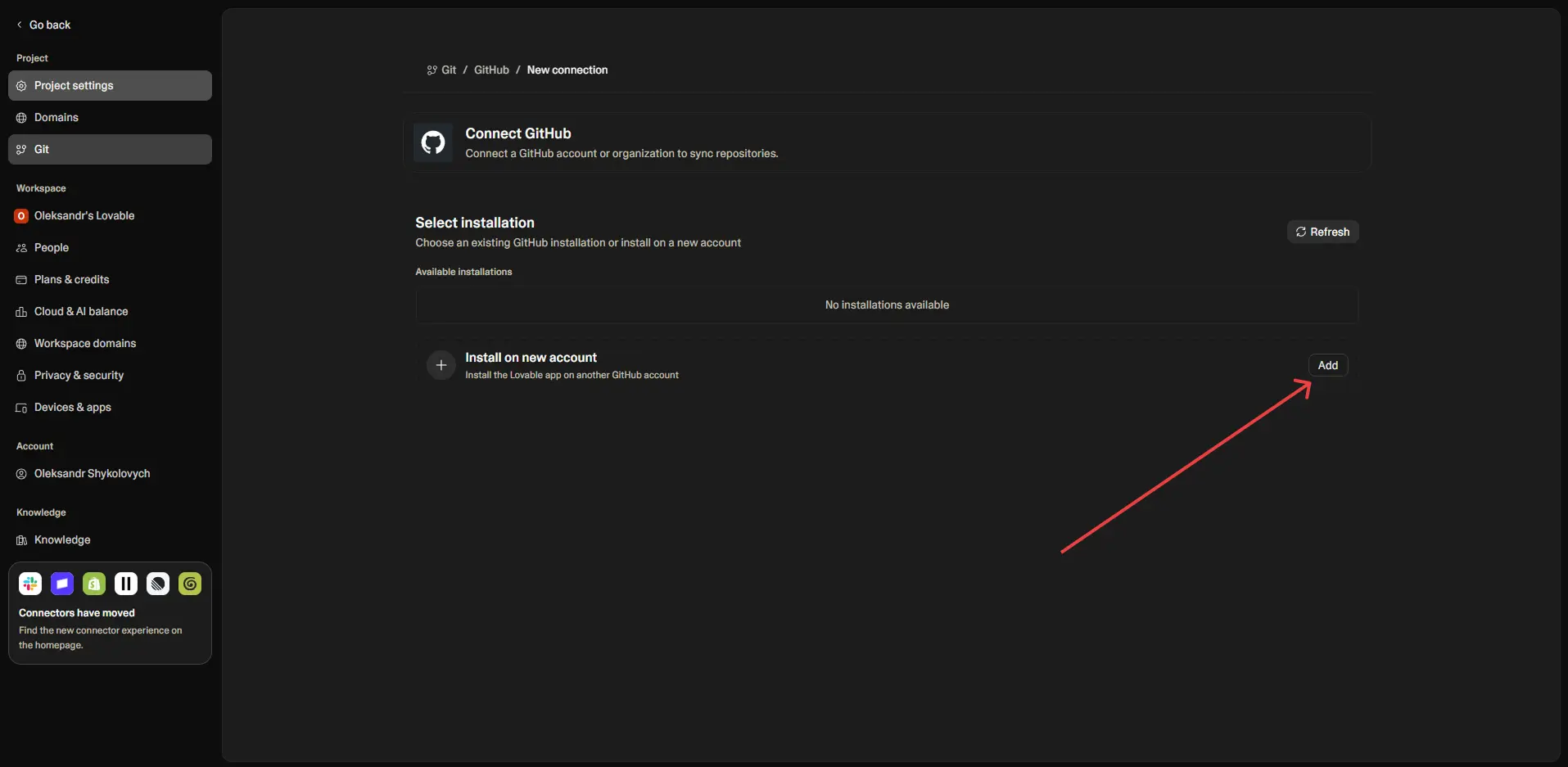Open Oleksandr's Lovable workspace
1568x767 pixels.
pos(110,215)
